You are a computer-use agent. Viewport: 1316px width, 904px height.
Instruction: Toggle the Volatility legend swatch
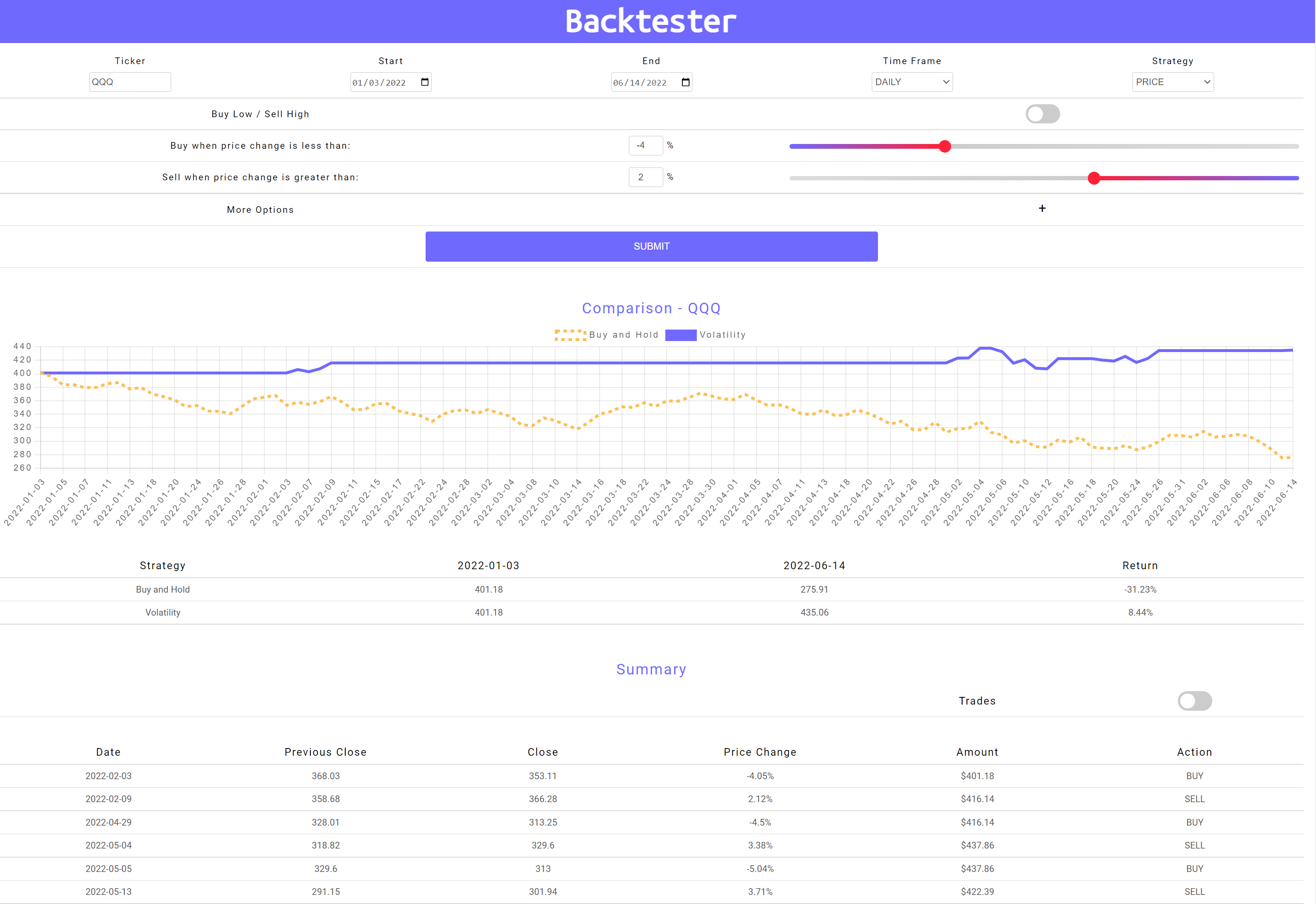pyautogui.click(x=680, y=335)
